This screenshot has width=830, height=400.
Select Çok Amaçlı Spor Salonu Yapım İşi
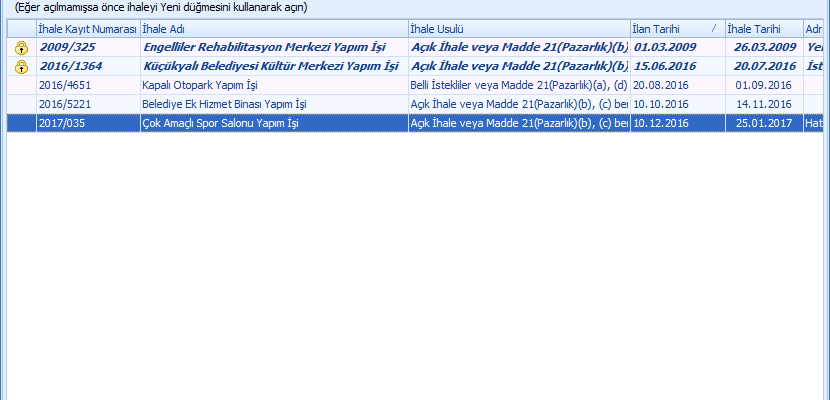pyautogui.click(x=221, y=124)
